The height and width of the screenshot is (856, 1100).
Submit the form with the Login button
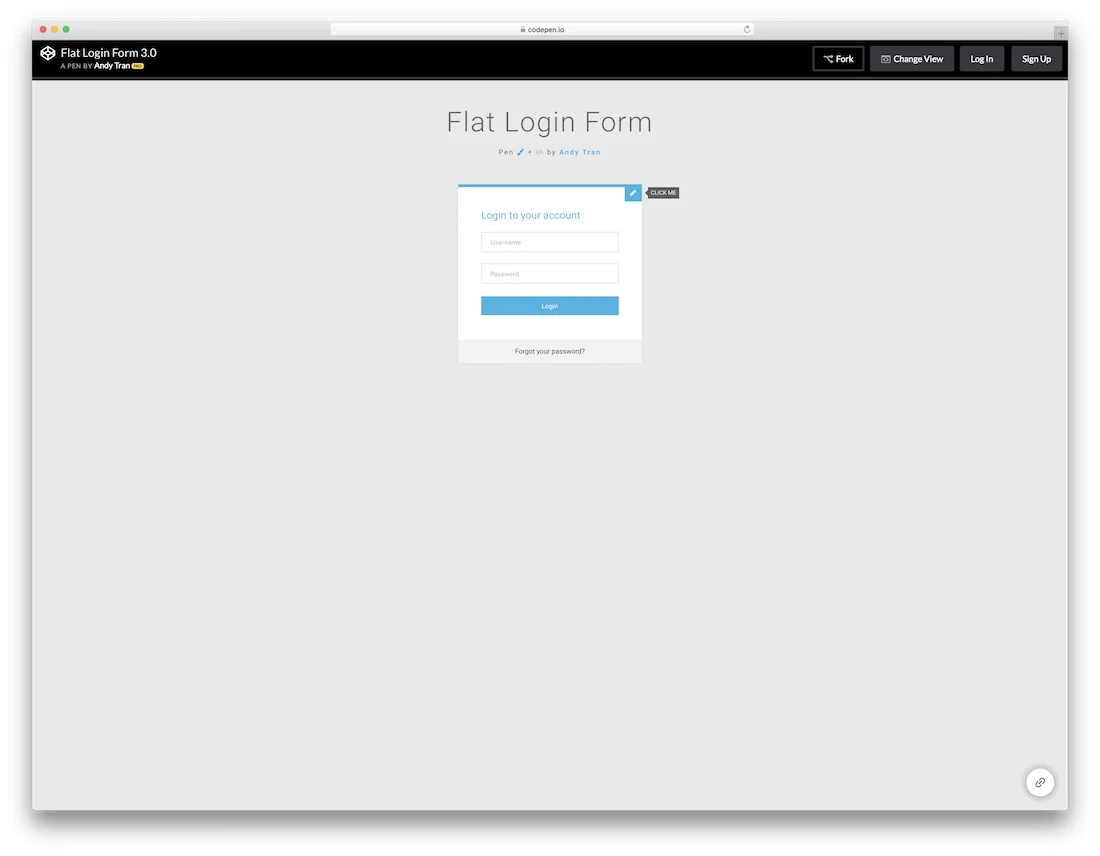point(549,305)
